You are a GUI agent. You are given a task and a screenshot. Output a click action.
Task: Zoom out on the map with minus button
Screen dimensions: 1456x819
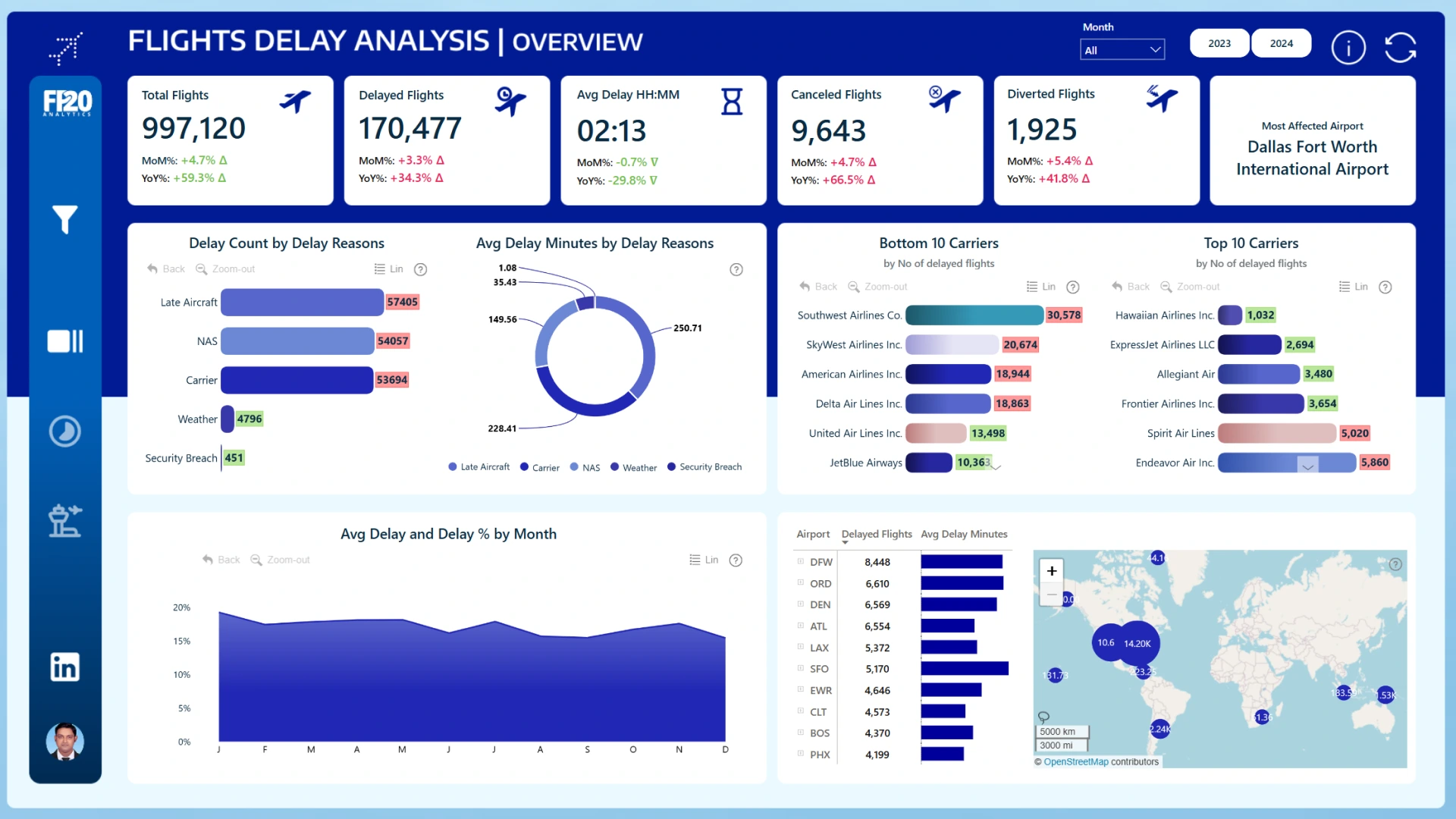[1052, 595]
